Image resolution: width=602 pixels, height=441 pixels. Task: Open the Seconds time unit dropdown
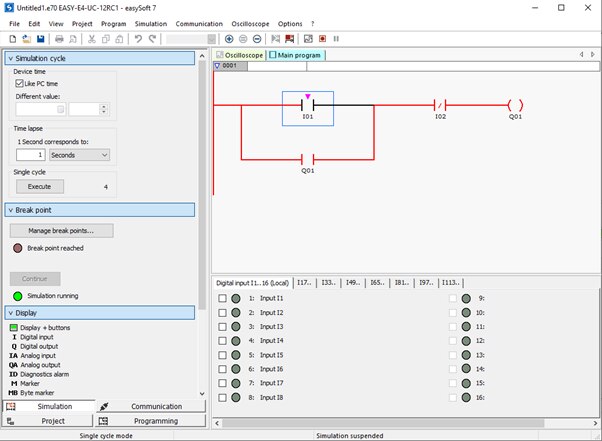79,155
